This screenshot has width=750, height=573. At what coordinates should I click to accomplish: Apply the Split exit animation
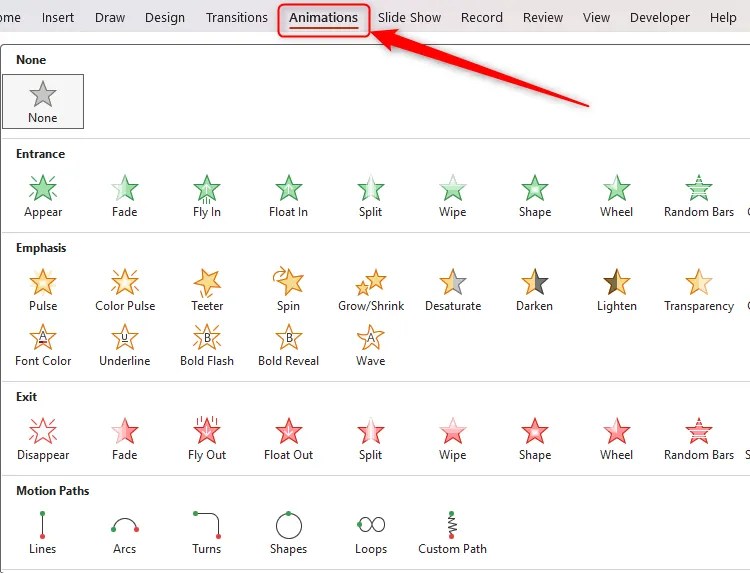pos(371,440)
